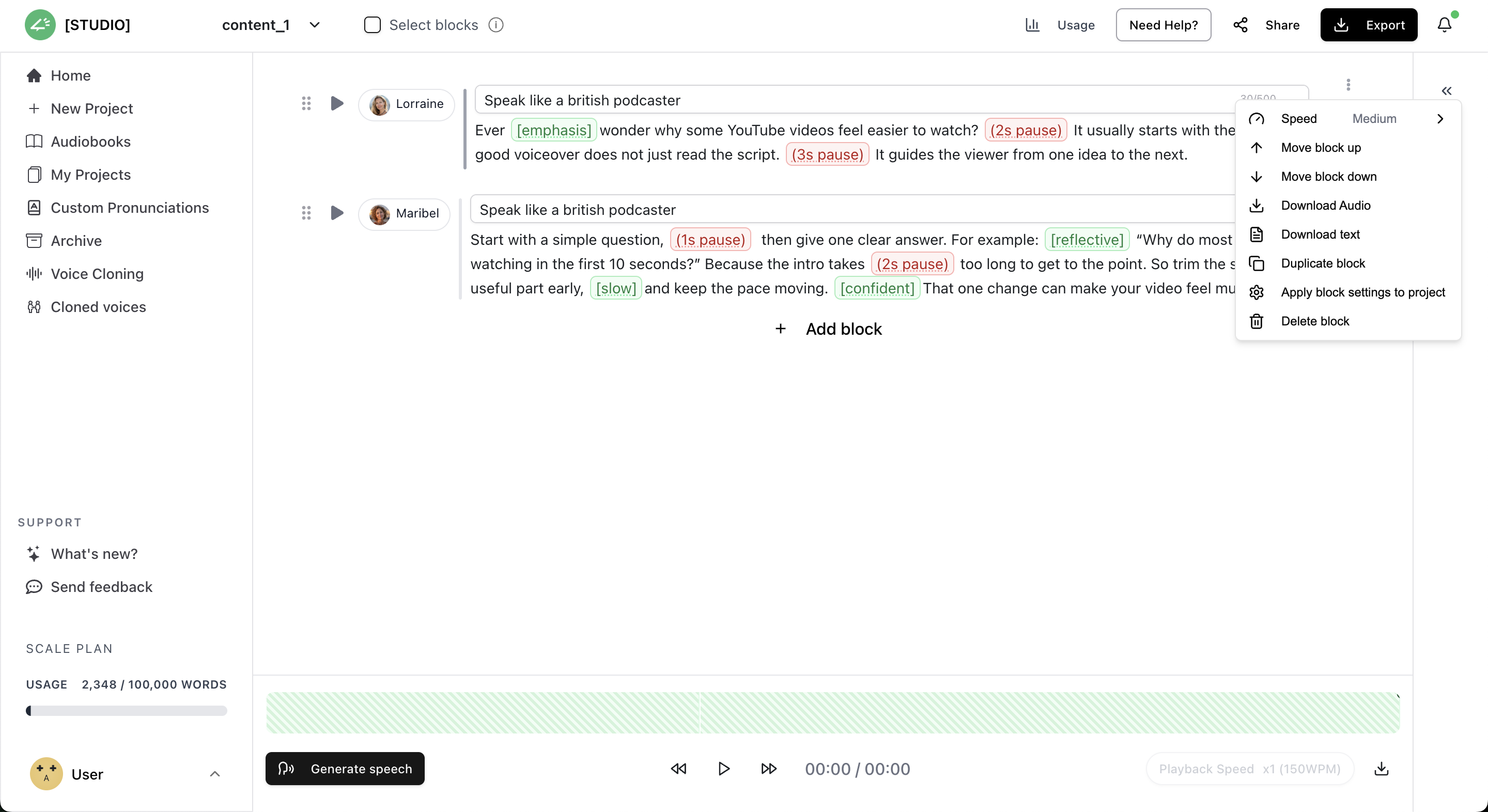
Task: Enable the Select blocks checkbox
Action: point(372,25)
